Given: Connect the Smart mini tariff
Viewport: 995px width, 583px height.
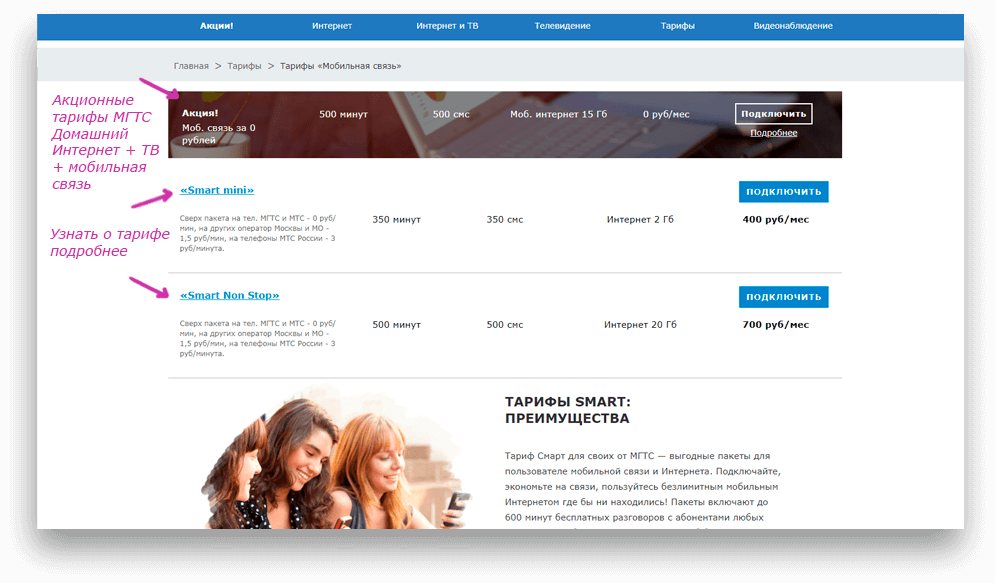Looking at the screenshot, I should (783, 192).
